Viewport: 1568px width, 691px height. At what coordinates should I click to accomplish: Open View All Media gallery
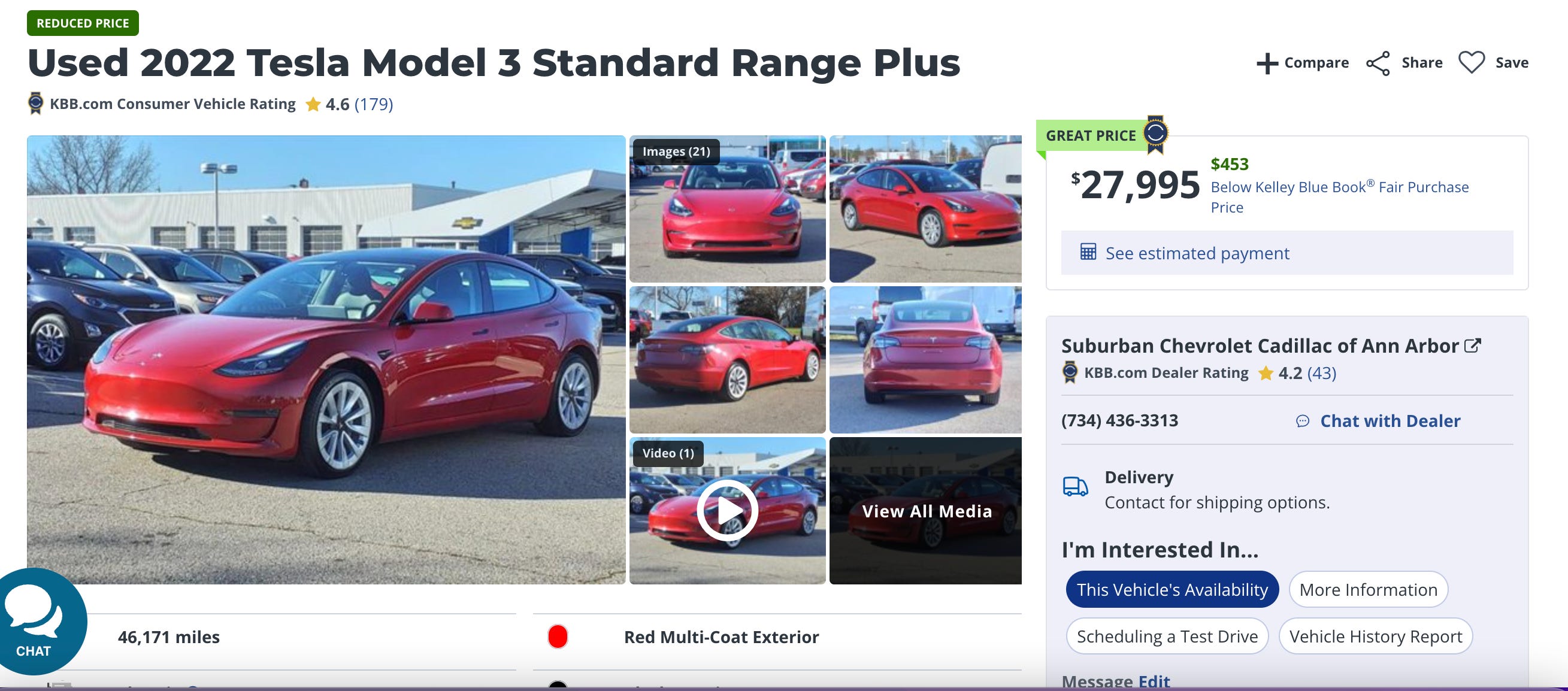[x=926, y=511]
